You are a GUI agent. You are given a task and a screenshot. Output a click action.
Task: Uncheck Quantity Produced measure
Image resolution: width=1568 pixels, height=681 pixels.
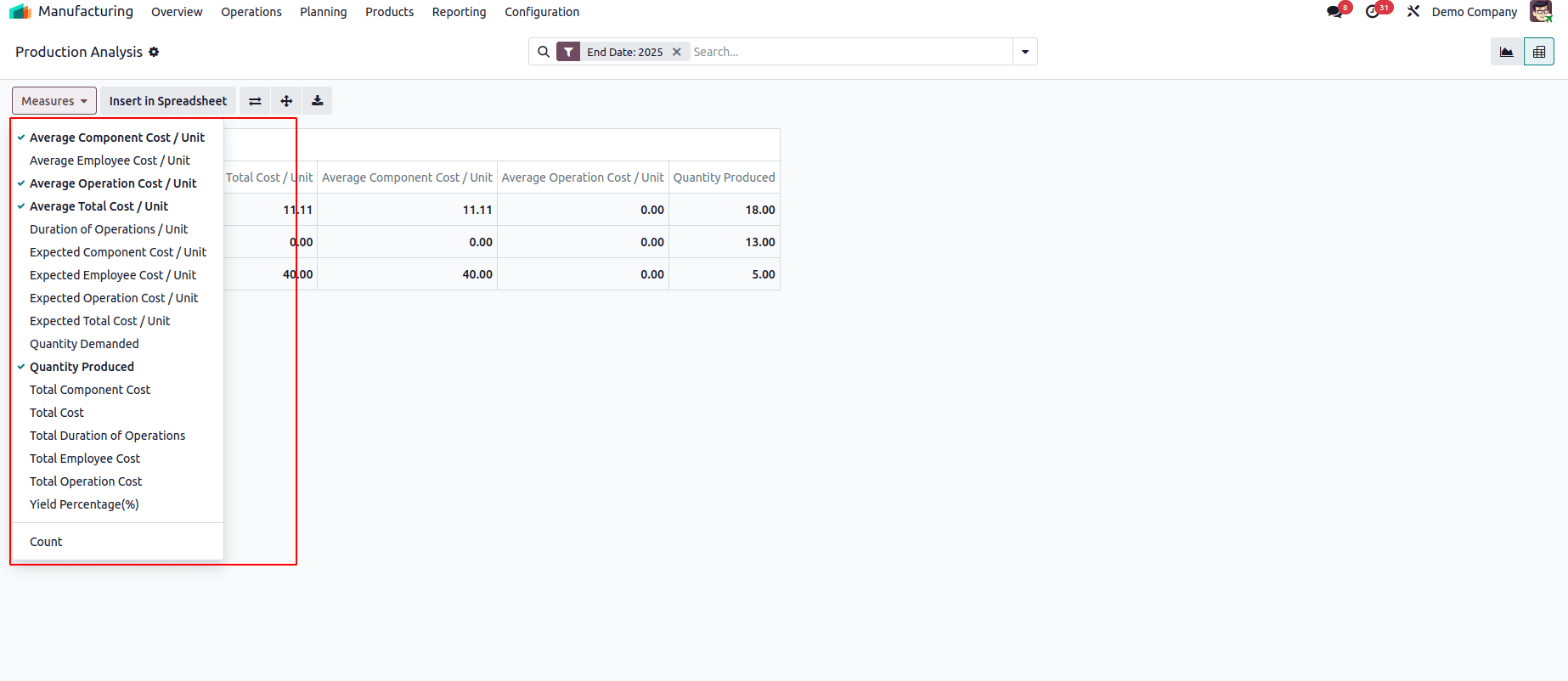pyautogui.click(x=117, y=367)
